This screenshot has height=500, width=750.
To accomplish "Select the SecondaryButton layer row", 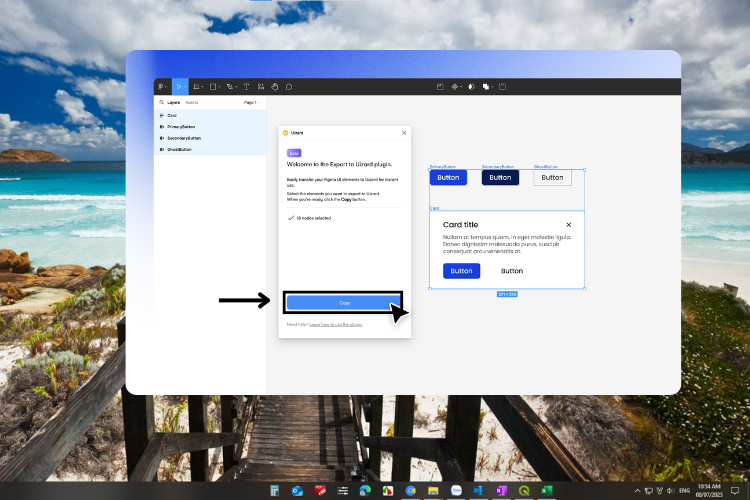I will [x=210, y=138].
